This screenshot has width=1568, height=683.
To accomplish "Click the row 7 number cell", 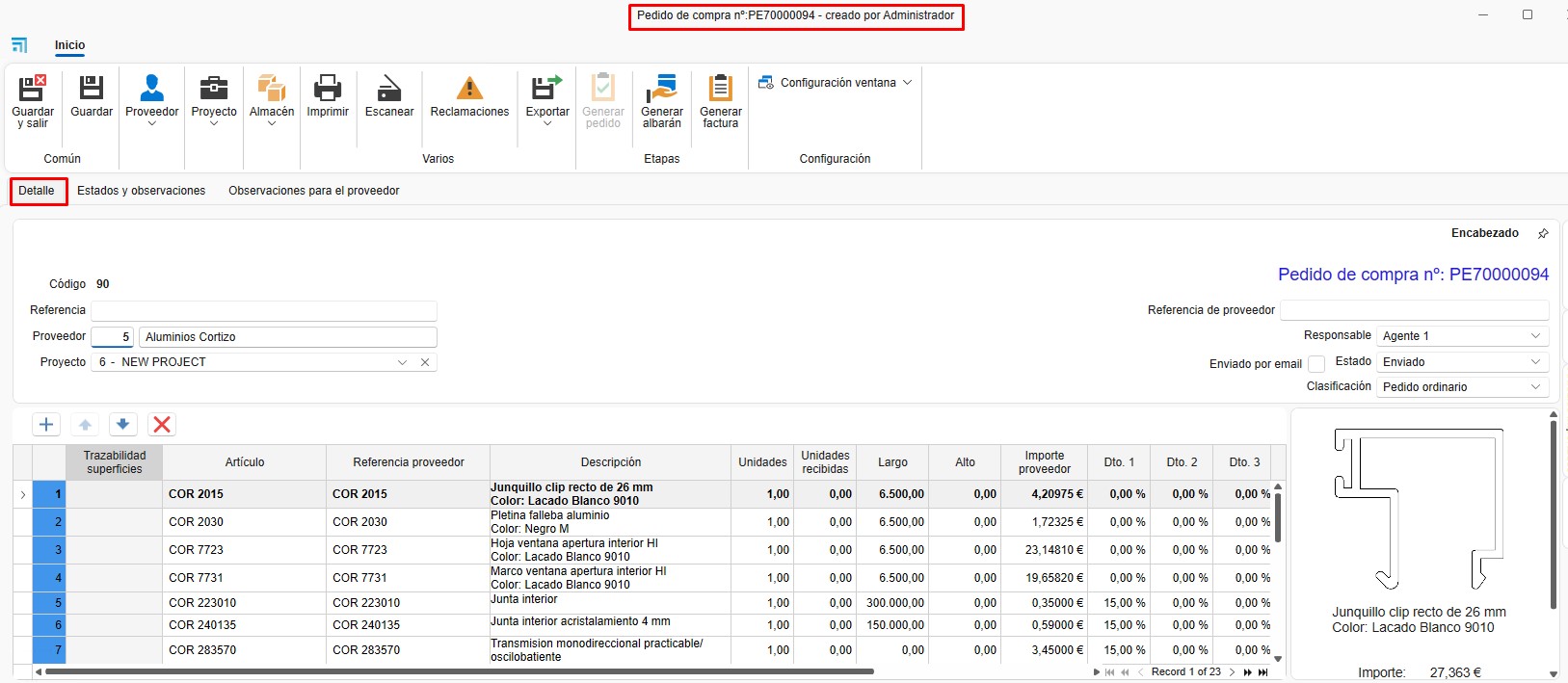I will (49, 650).
